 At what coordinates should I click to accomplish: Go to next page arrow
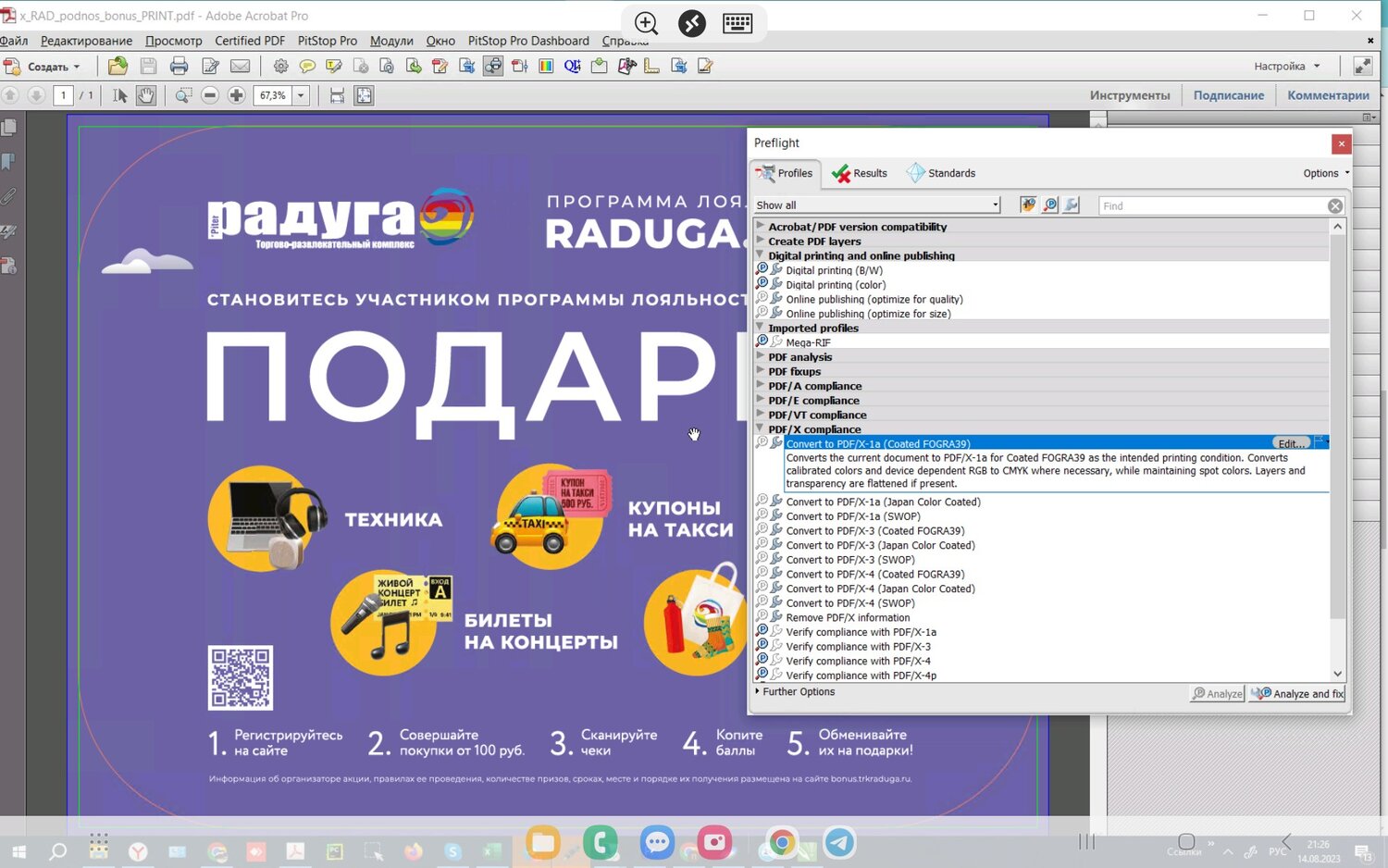point(36,95)
